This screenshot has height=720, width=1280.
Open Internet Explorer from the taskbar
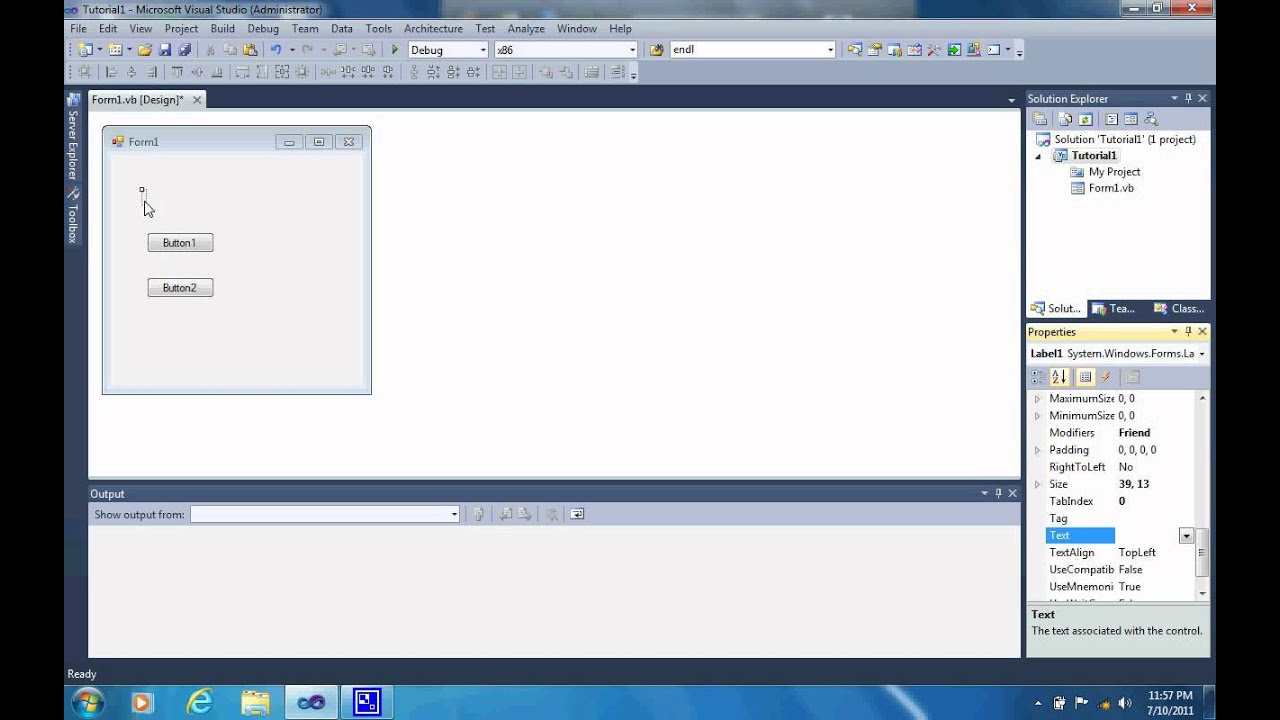coord(200,702)
